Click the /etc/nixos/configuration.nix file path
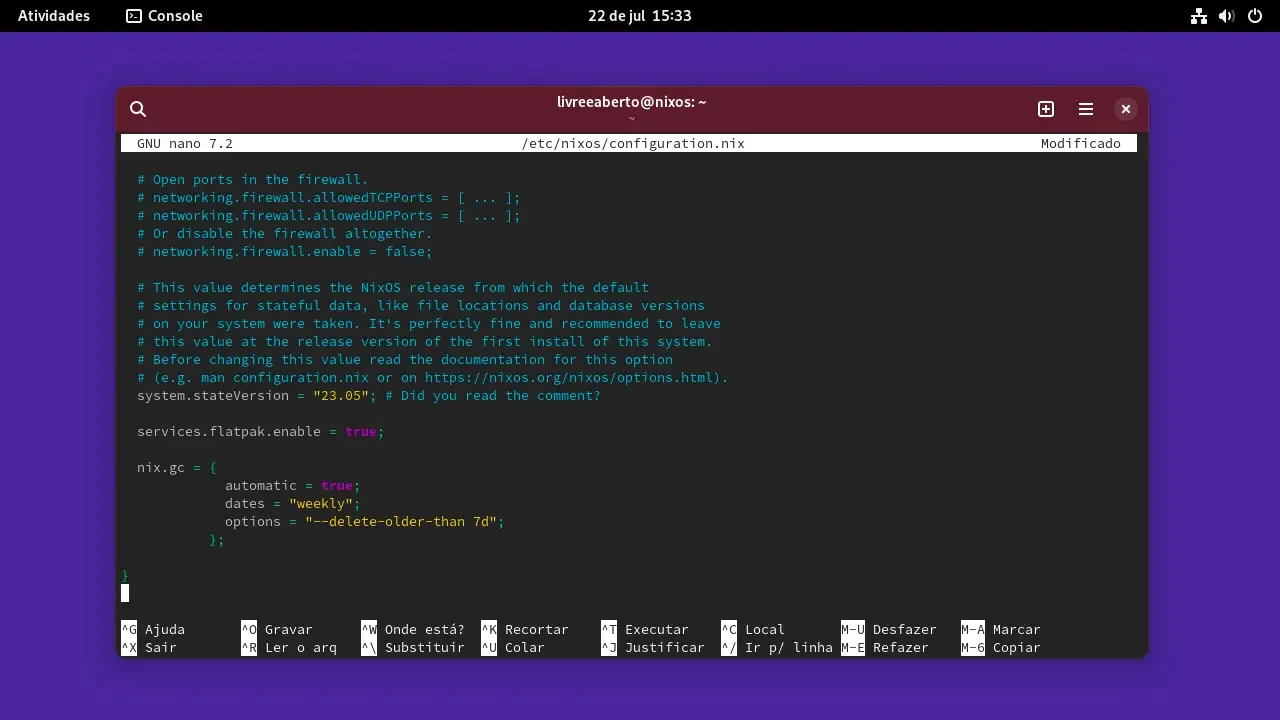This screenshot has width=1280, height=720. [633, 143]
